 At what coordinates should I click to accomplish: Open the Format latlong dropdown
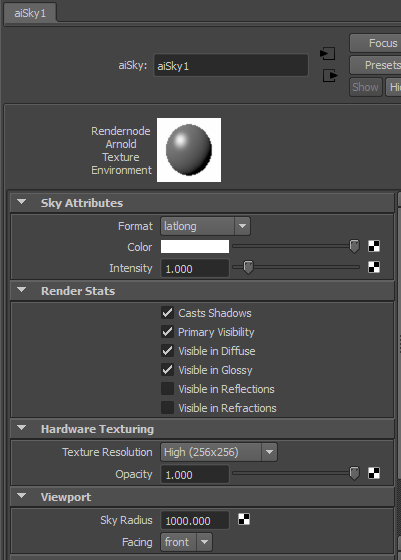[x=205, y=226]
